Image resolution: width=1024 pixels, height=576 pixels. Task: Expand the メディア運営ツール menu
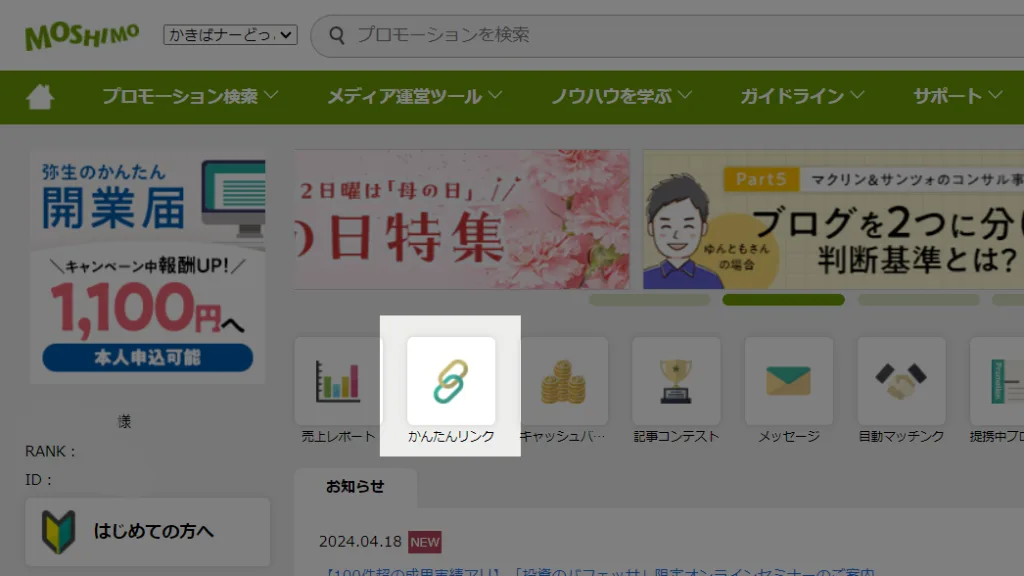(414, 97)
